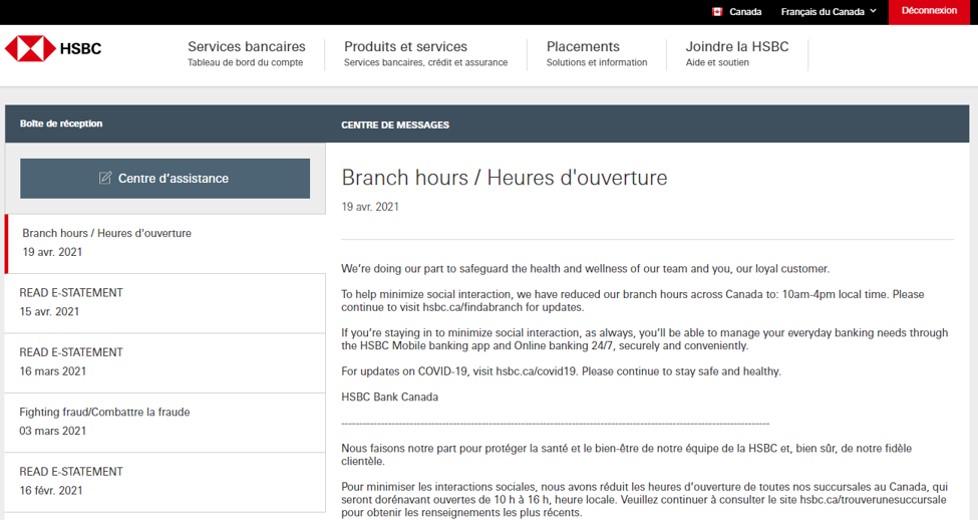Click Tableau de bord du compte subtitle
Image resolution: width=978 pixels, height=520 pixels.
[x=245, y=62]
